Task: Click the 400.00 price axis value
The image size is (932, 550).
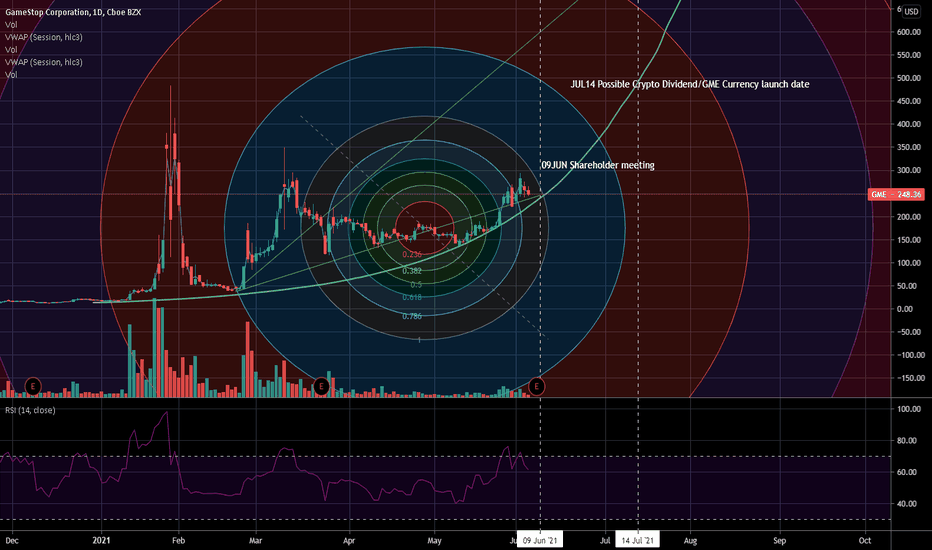Action: (x=909, y=124)
